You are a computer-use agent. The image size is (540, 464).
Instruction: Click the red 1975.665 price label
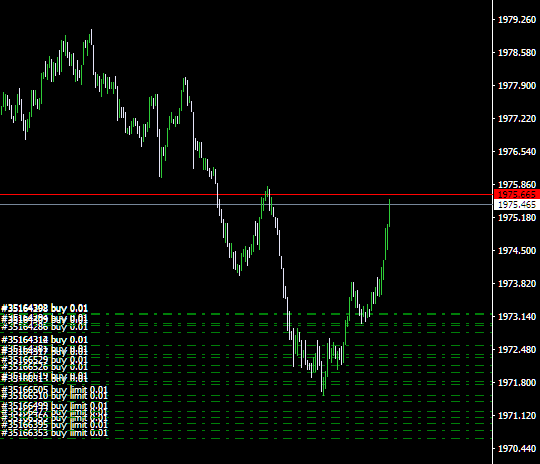pos(517,194)
